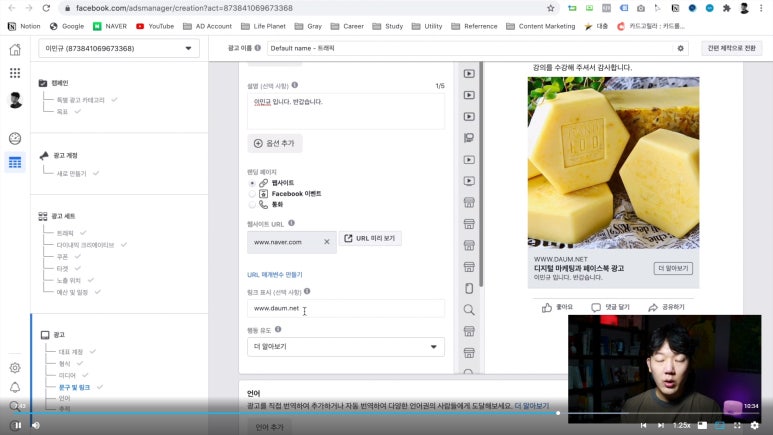Open the Notion bookmark

coord(24,26)
